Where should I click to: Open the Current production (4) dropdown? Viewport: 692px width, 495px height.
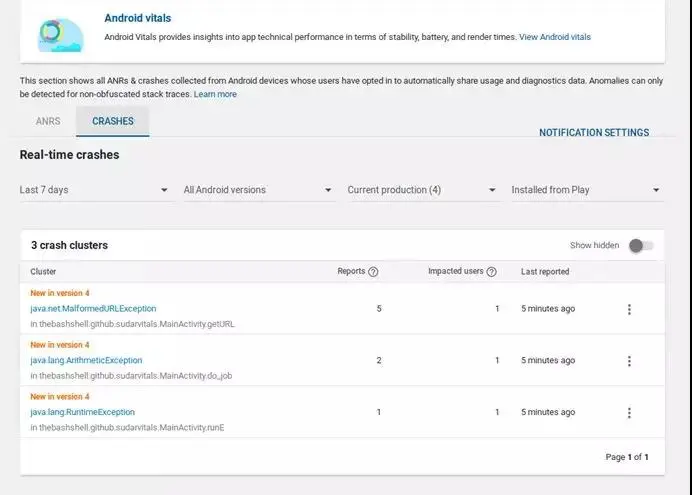tap(422, 190)
